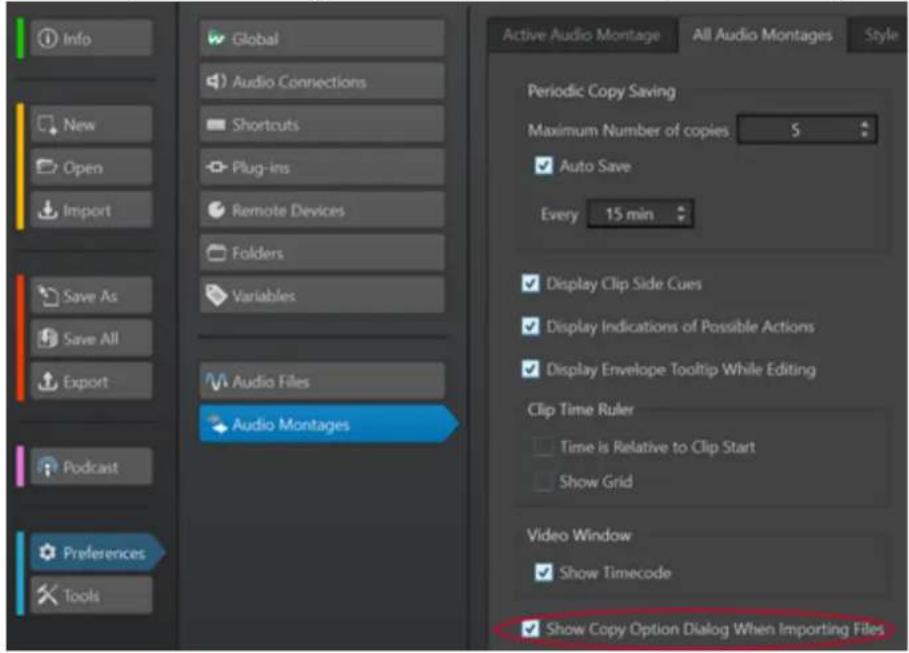Screen dimensions: 909x653
Task: Click the 'Video Window' group heading
Action: point(579,535)
